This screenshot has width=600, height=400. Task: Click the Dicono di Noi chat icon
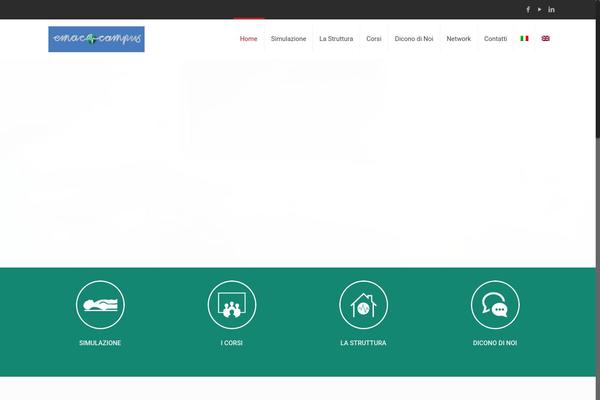click(495, 304)
